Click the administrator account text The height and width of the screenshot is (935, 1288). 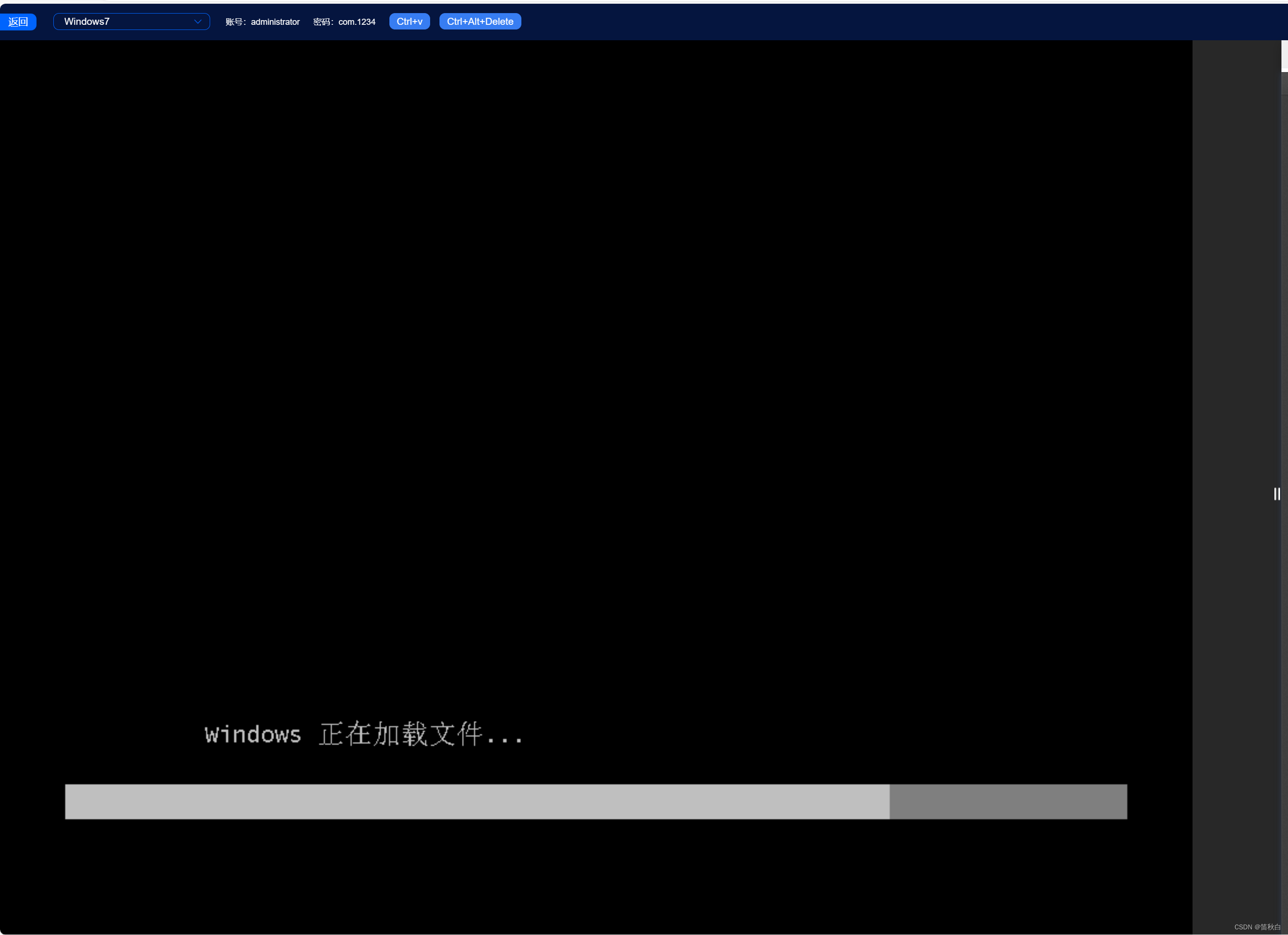275,22
